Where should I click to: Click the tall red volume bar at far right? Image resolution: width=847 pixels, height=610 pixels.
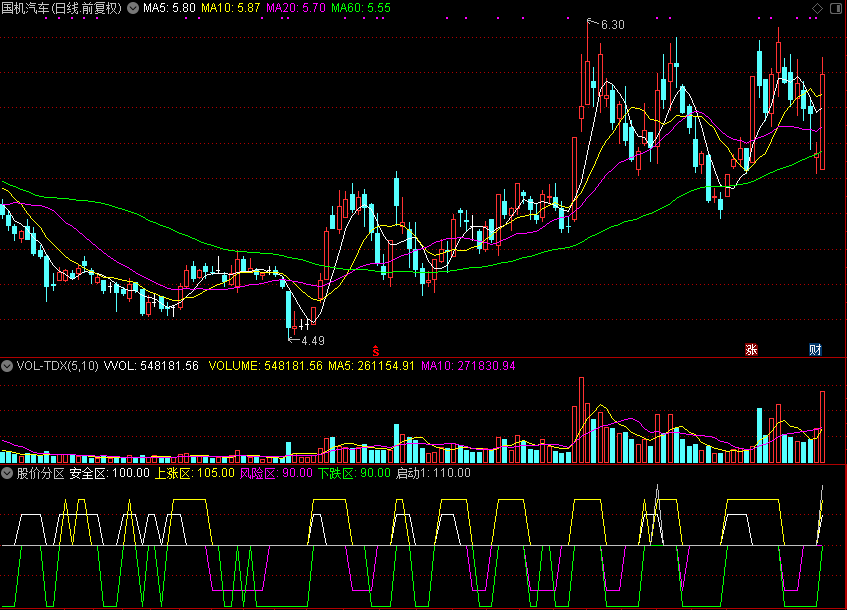pyautogui.click(x=822, y=427)
